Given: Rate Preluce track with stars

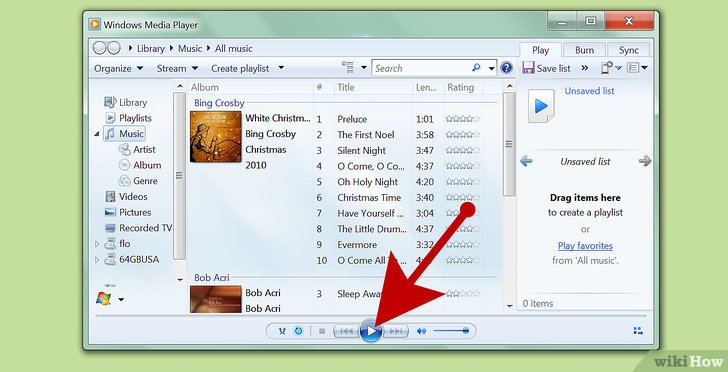Looking at the screenshot, I should tap(462, 119).
